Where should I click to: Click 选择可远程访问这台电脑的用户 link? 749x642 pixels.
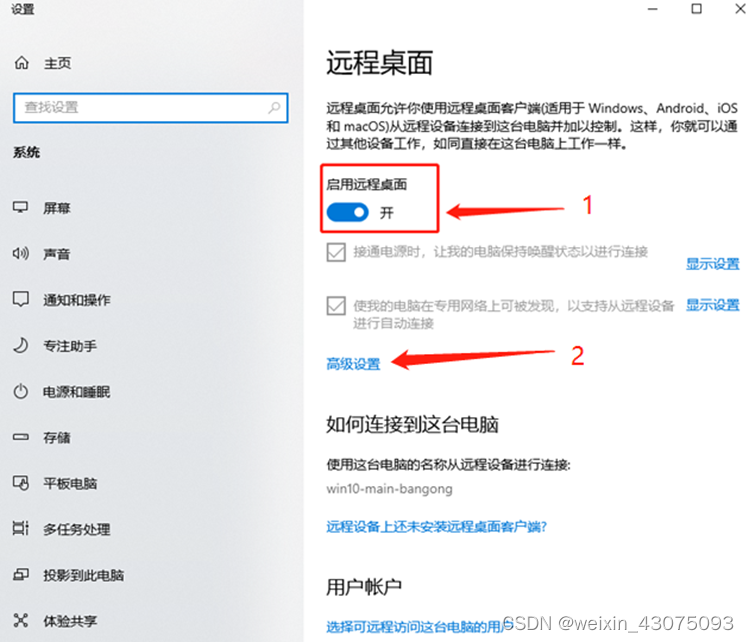[416, 626]
